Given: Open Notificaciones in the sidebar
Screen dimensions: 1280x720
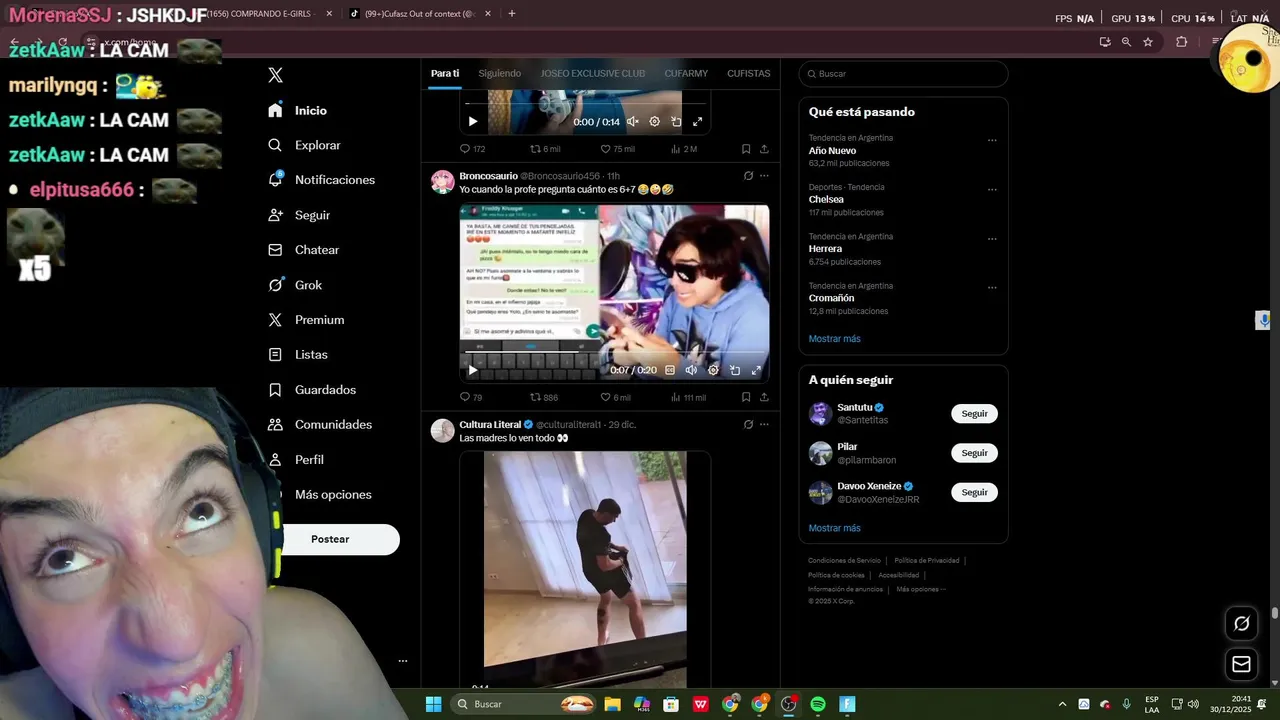Looking at the screenshot, I should coord(322,180).
